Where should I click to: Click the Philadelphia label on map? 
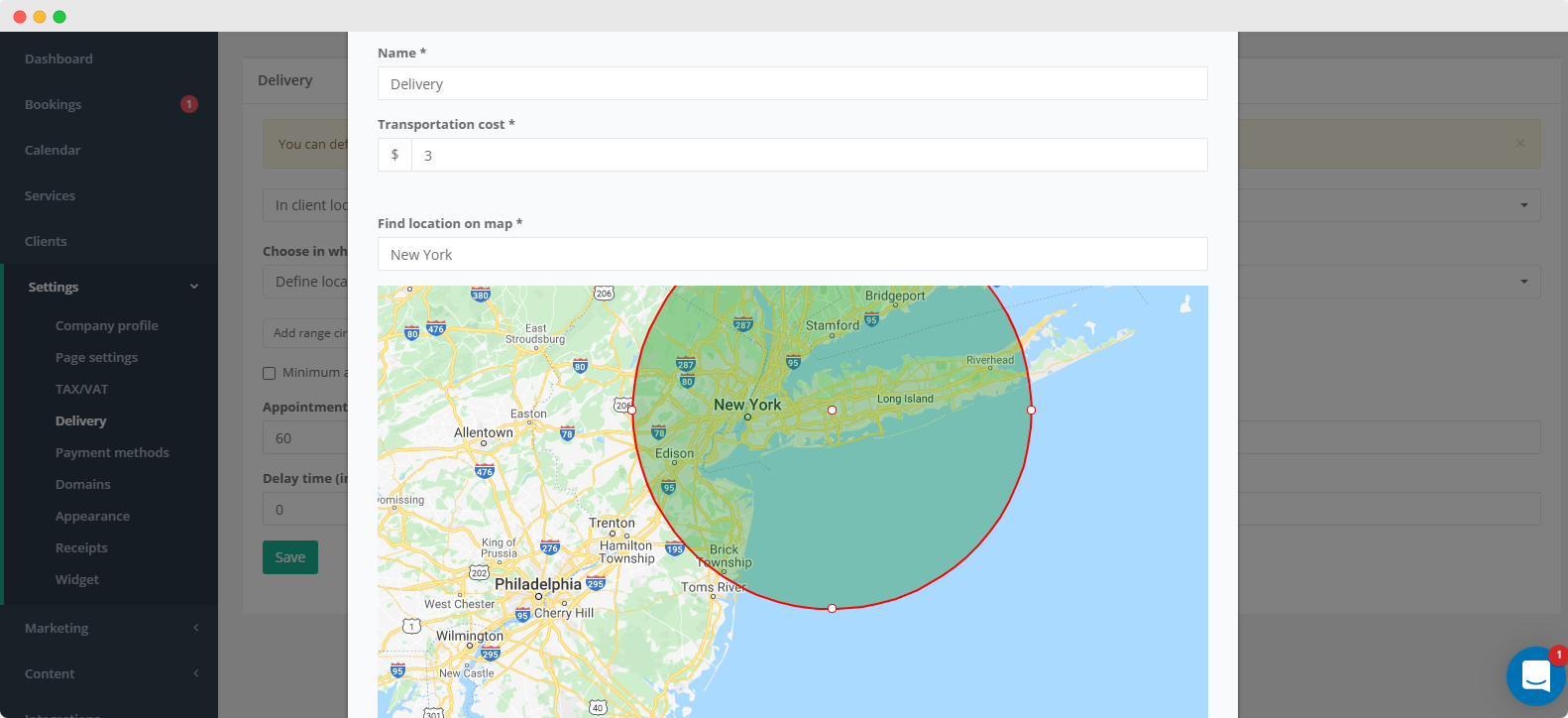[x=538, y=584]
